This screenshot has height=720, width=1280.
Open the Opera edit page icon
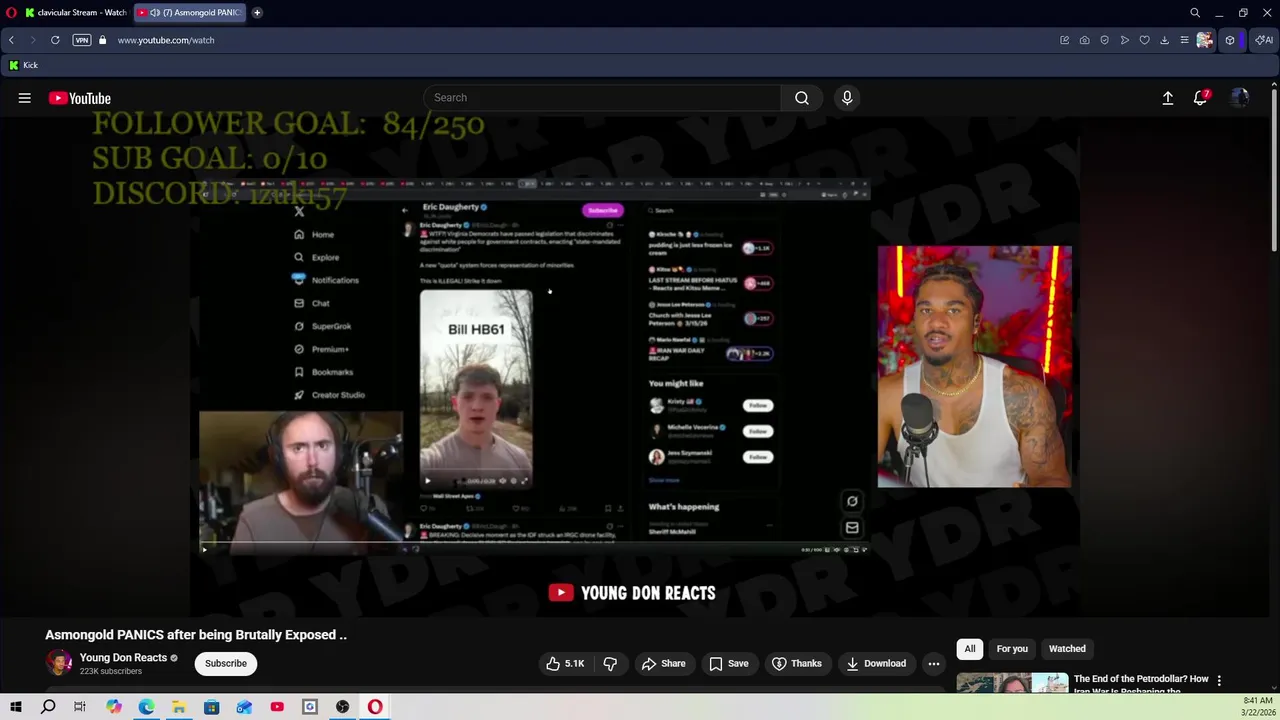pyautogui.click(x=1065, y=40)
